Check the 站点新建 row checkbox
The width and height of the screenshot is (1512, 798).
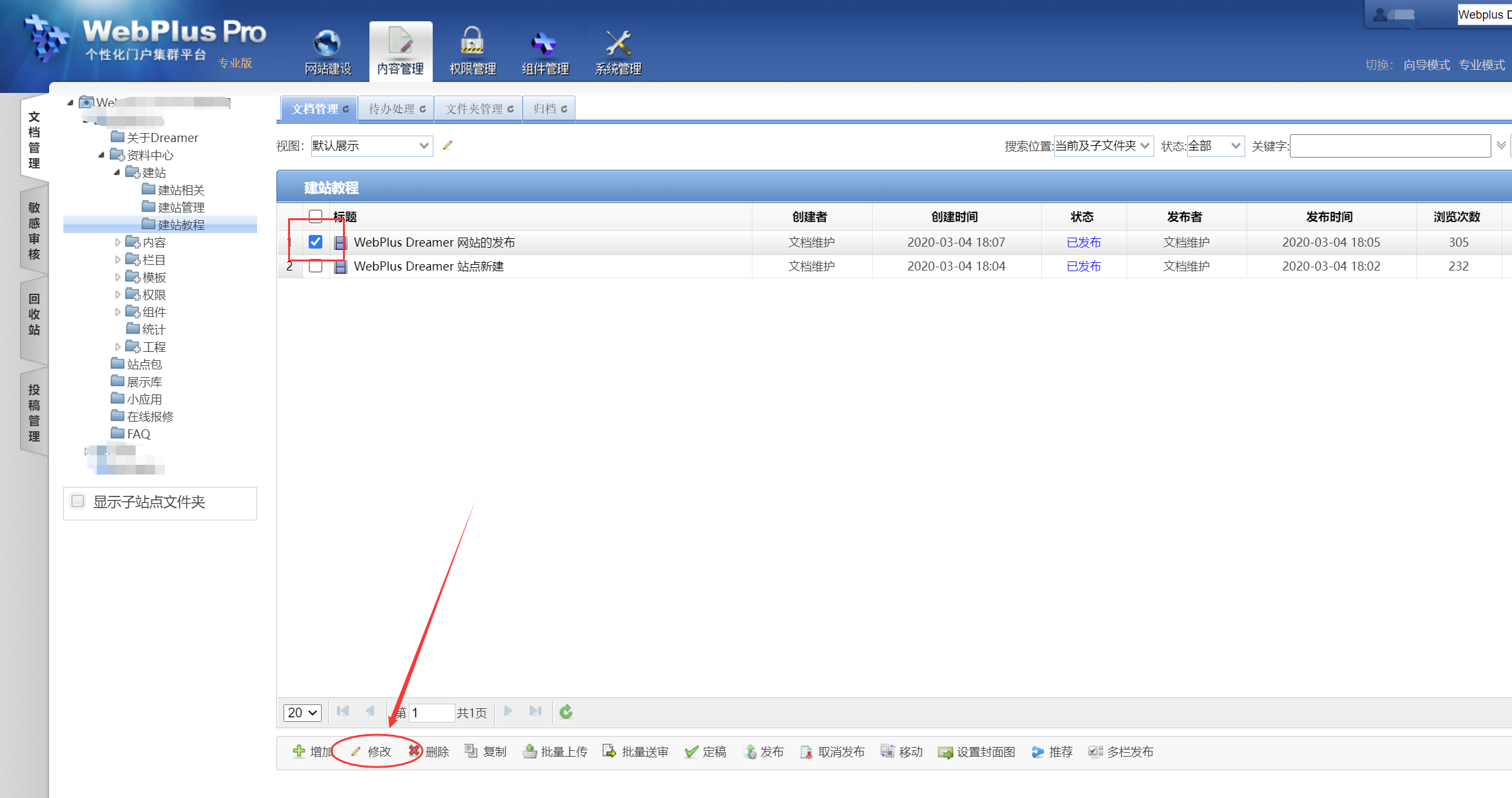pyautogui.click(x=315, y=266)
